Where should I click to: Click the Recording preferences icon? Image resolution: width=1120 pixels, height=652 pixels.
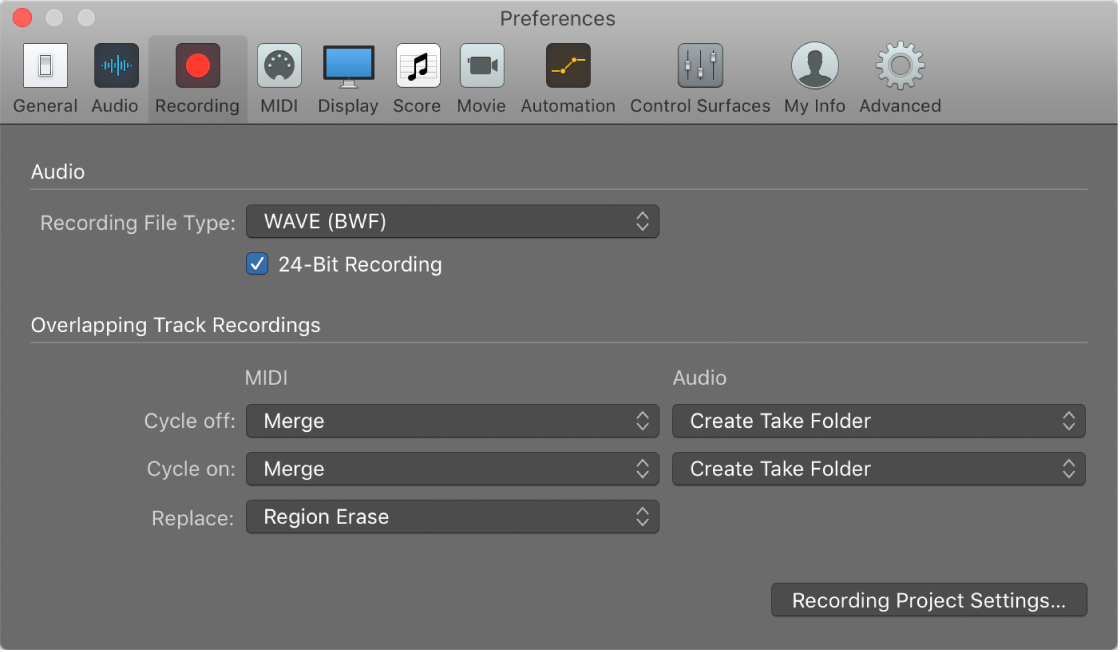click(x=197, y=78)
